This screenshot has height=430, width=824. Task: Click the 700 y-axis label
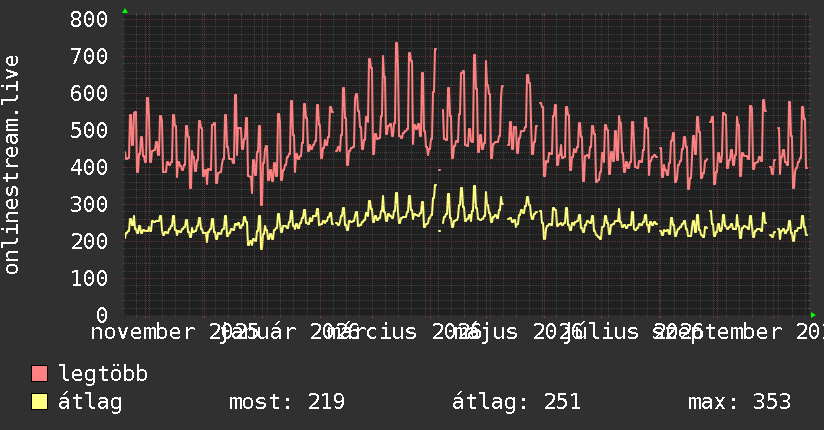89,56
